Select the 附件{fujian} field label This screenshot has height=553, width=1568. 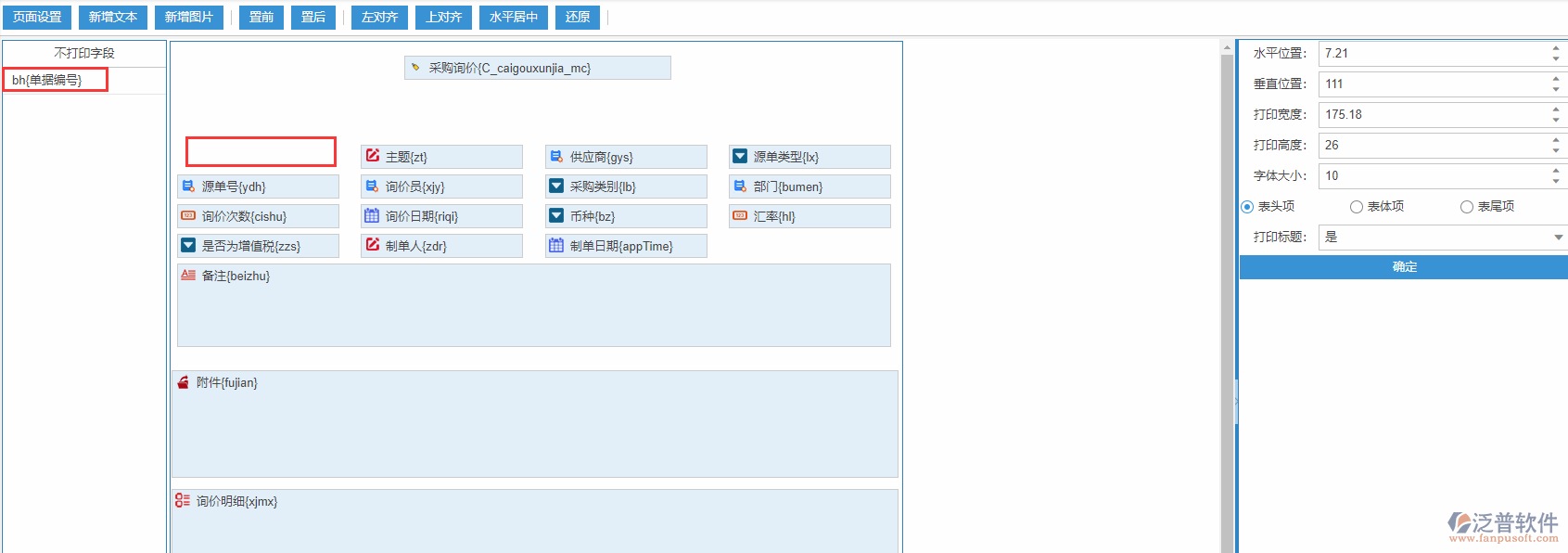point(226,382)
